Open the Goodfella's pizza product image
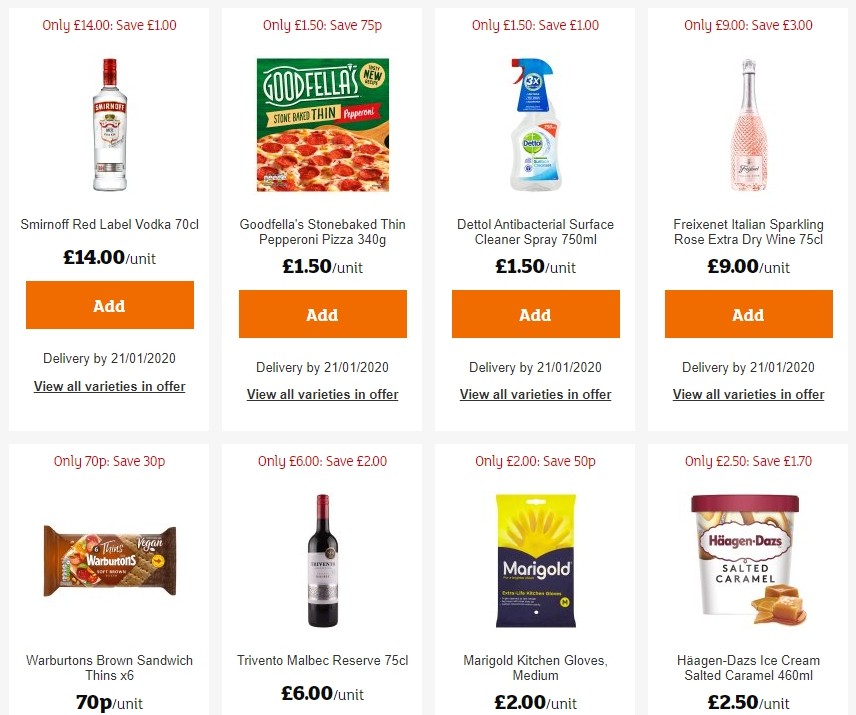Screen dimensions: 856x715 pos(322,124)
